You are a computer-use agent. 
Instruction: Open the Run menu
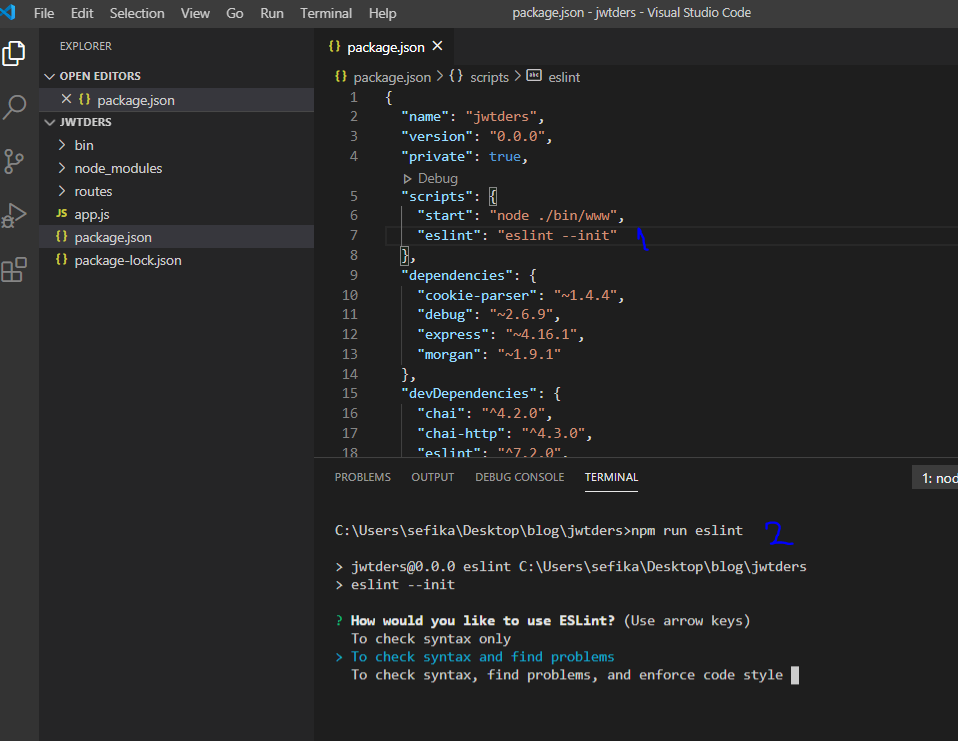(272, 13)
